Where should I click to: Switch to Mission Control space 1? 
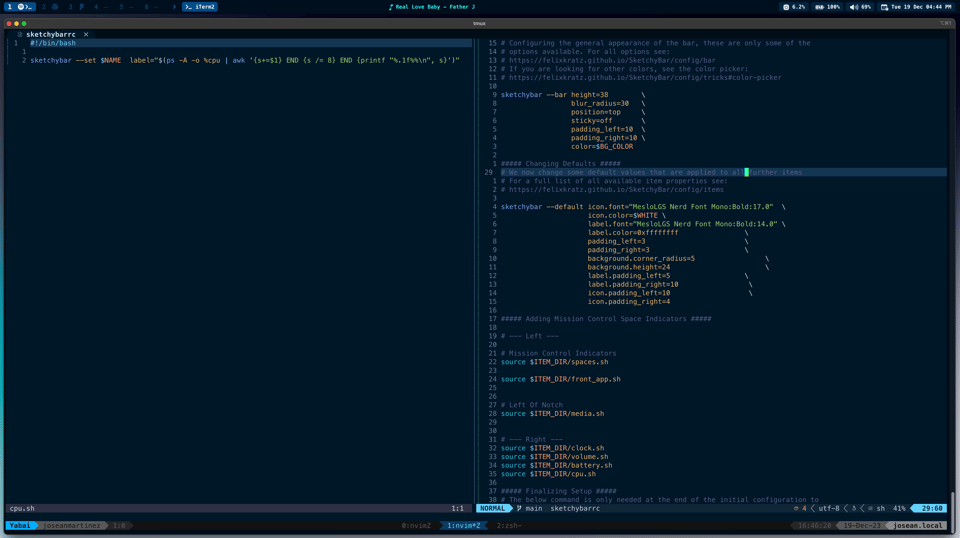[x=20, y=7]
